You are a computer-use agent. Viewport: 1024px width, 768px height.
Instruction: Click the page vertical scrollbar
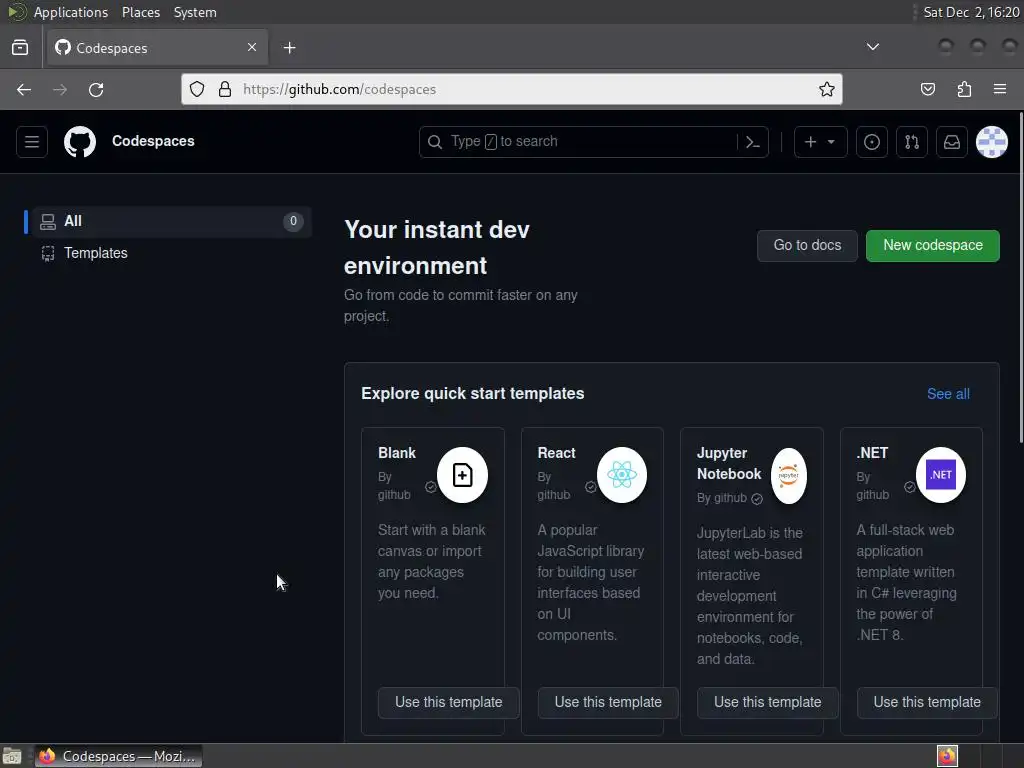1021,278
